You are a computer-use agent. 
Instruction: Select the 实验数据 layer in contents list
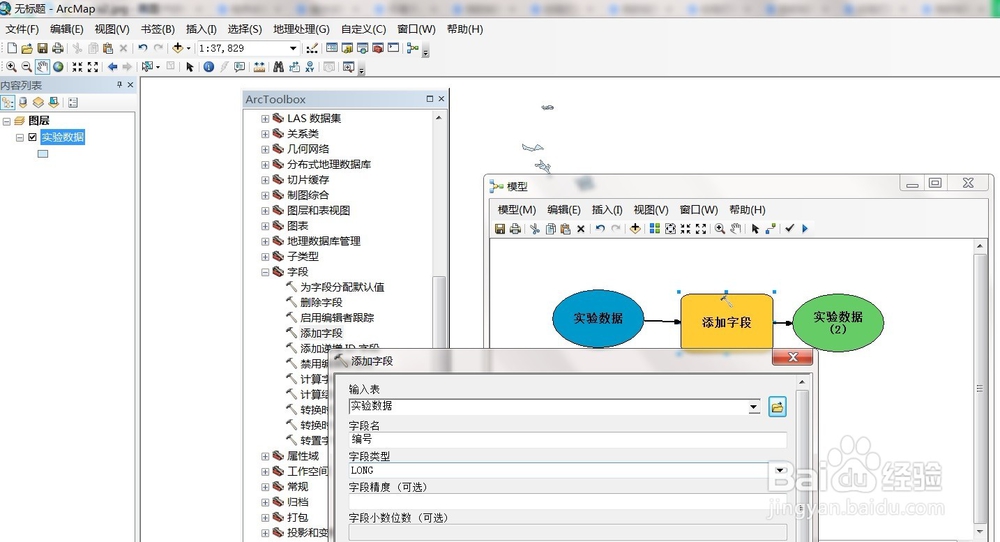point(62,137)
